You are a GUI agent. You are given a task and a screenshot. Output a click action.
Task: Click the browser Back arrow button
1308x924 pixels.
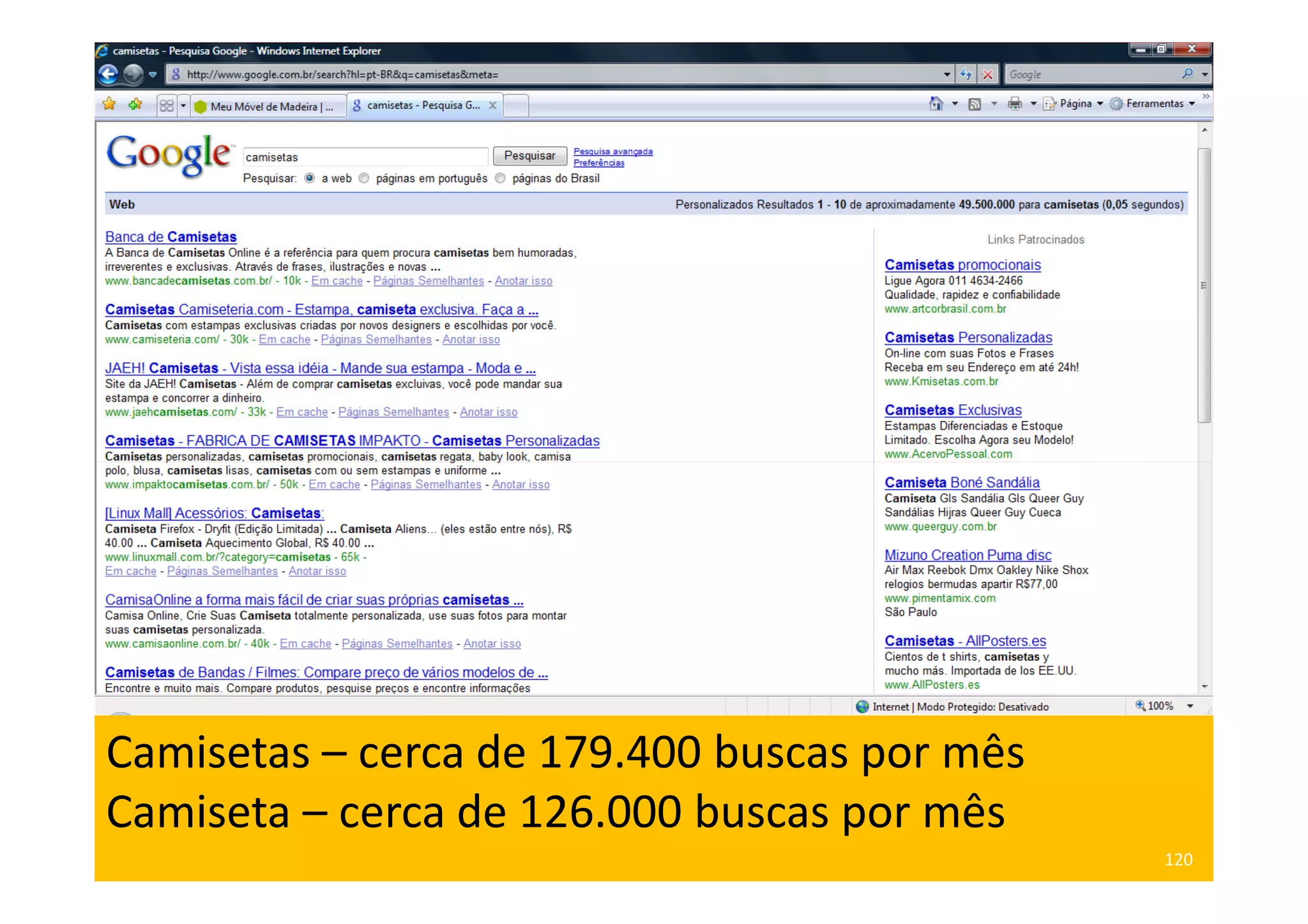109,75
